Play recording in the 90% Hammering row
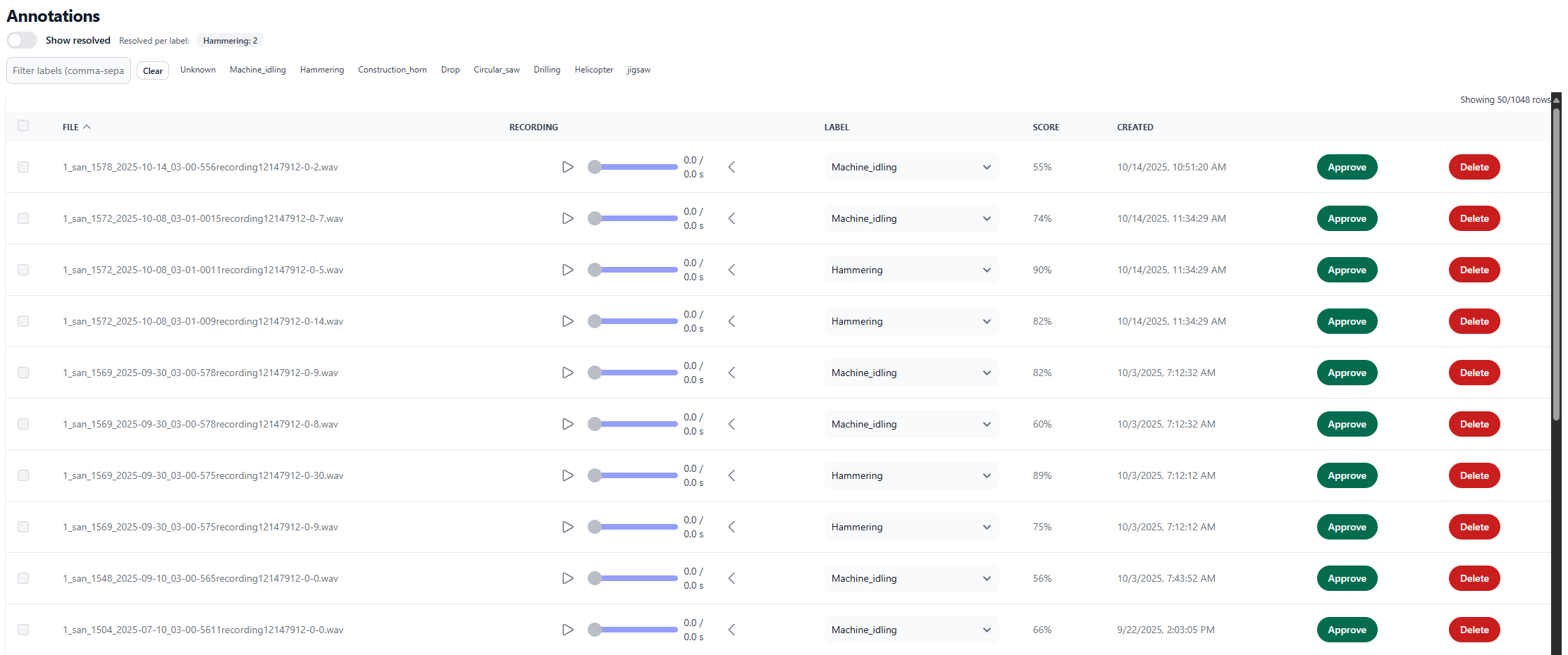The width and height of the screenshot is (1568, 655). tap(567, 270)
